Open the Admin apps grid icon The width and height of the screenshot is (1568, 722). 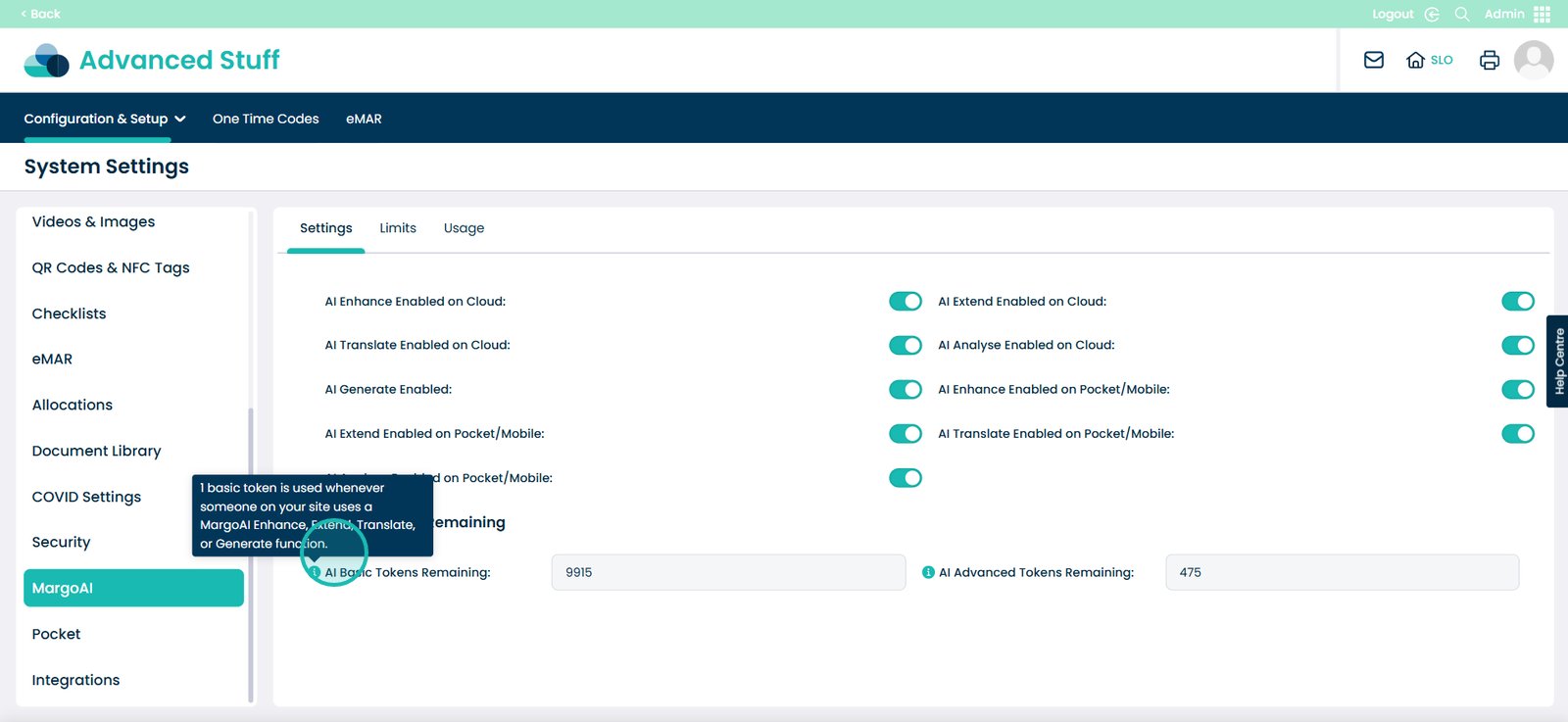click(1542, 14)
